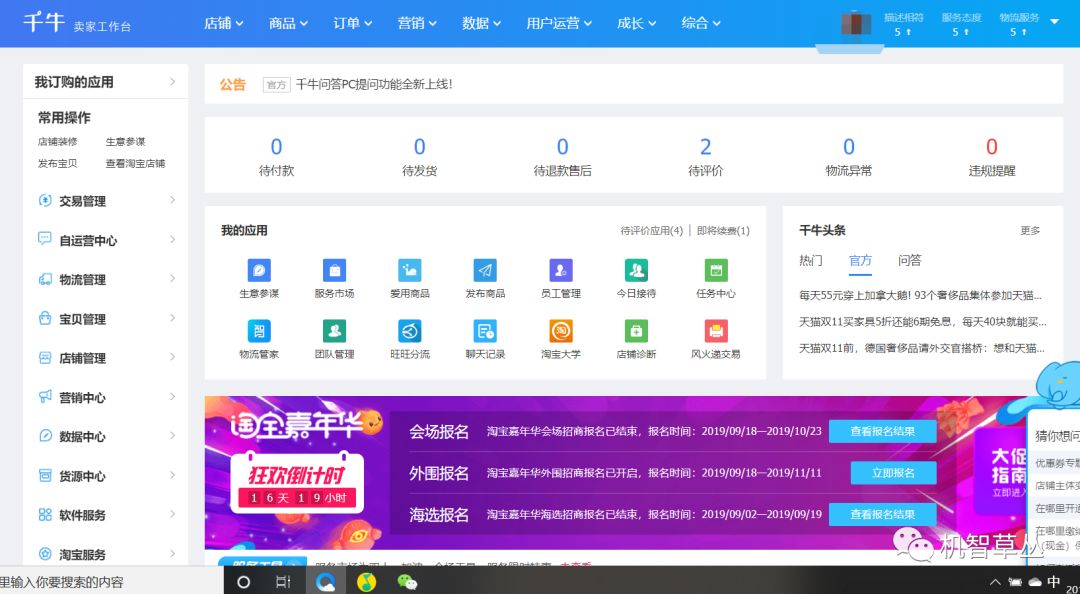This screenshot has height=594, width=1080.
Task: Open 更多 link in 千牛头条
Action: [x=1030, y=231]
